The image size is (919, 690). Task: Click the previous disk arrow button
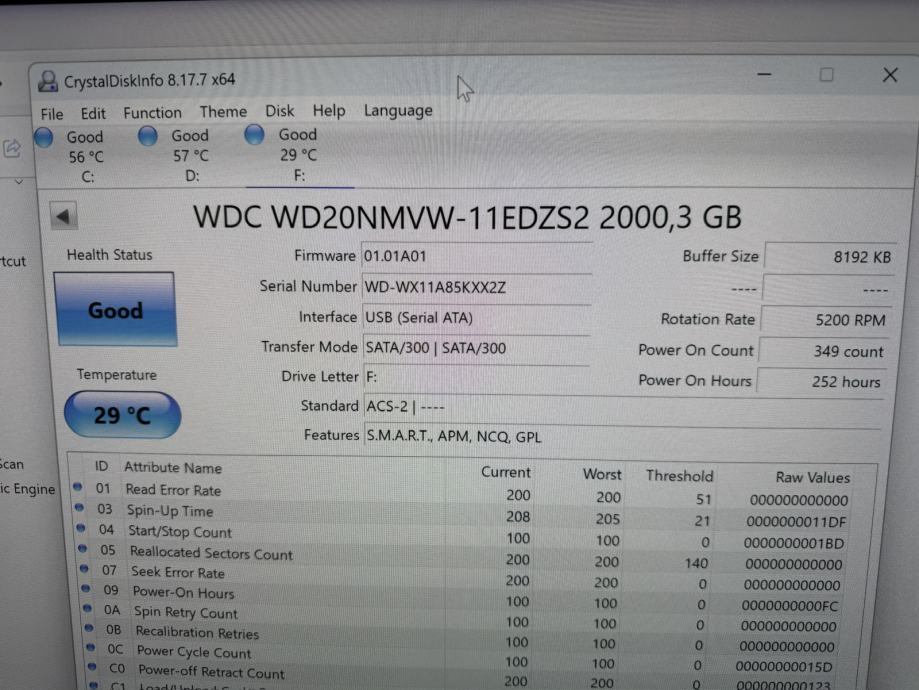(x=64, y=216)
